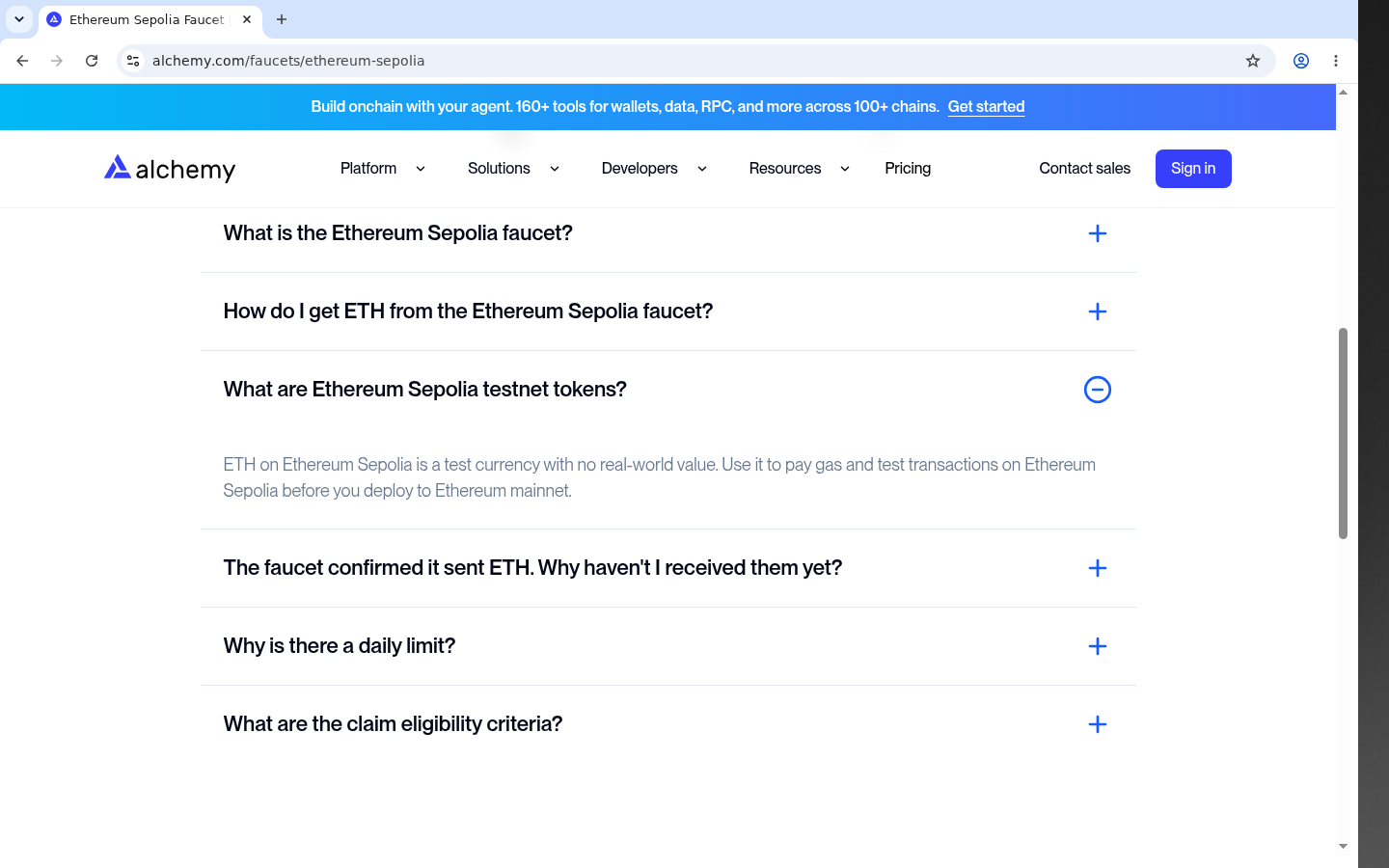Viewport: 1389px width, 868px height.
Task: Click heading "What are Ethereum Sepolia testnet tokens?"
Action: click(x=424, y=390)
